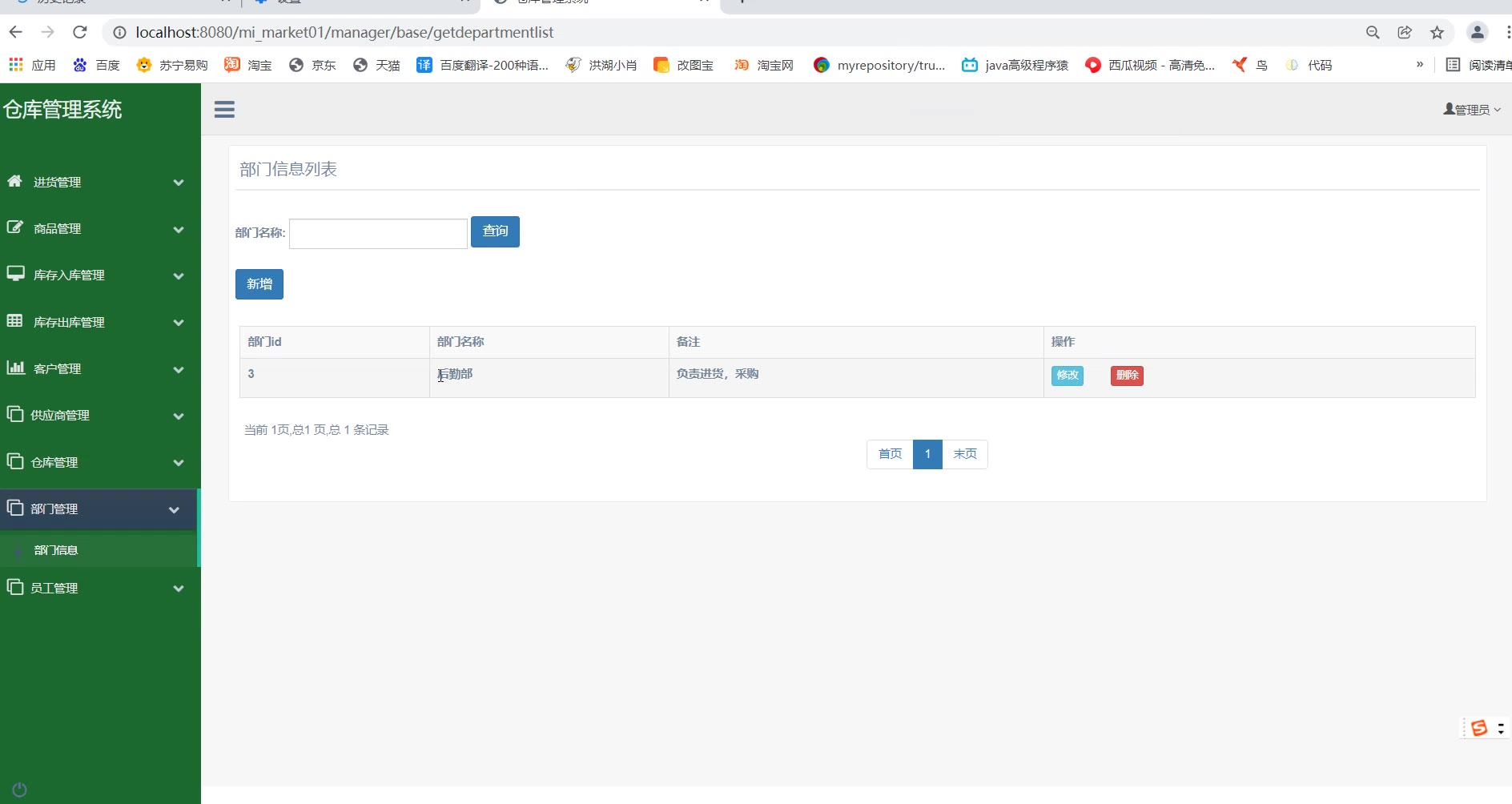Image resolution: width=1512 pixels, height=804 pixels.
Task: Select the 部门信息 submenu item
Action: coord(56,550)
